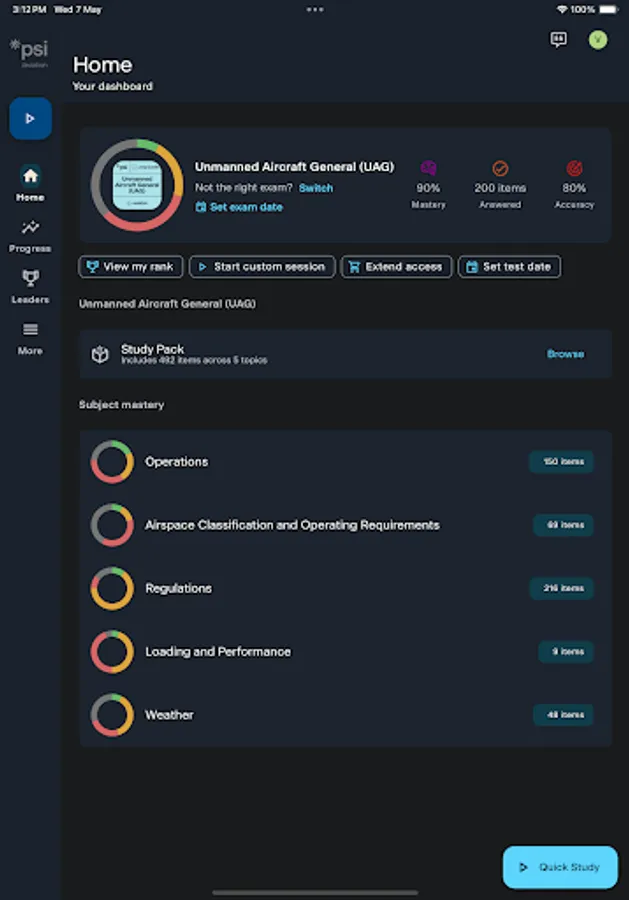The width and height of the screenshot is (629, 900).
Task: Click the items badge for Airspace Classification
Action: coord(563,525)
